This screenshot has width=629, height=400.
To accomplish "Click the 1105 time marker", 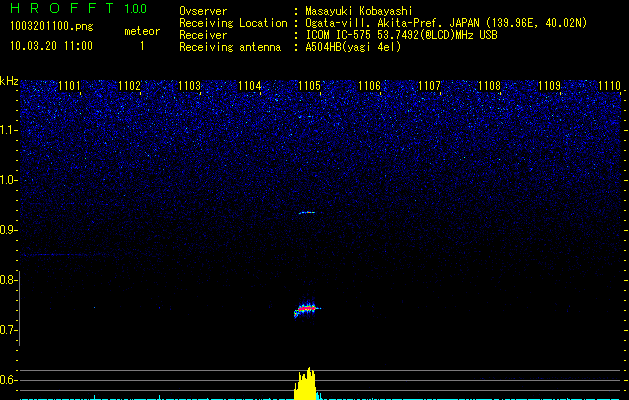I will (x=309, y=86).
